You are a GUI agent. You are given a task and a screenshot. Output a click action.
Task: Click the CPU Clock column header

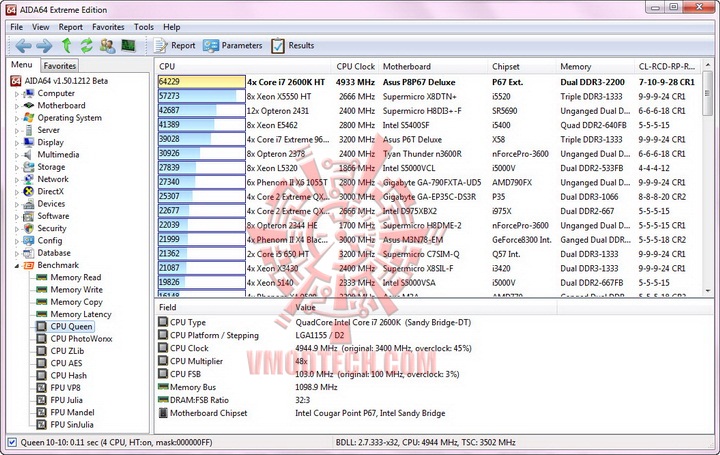(355, 67)
